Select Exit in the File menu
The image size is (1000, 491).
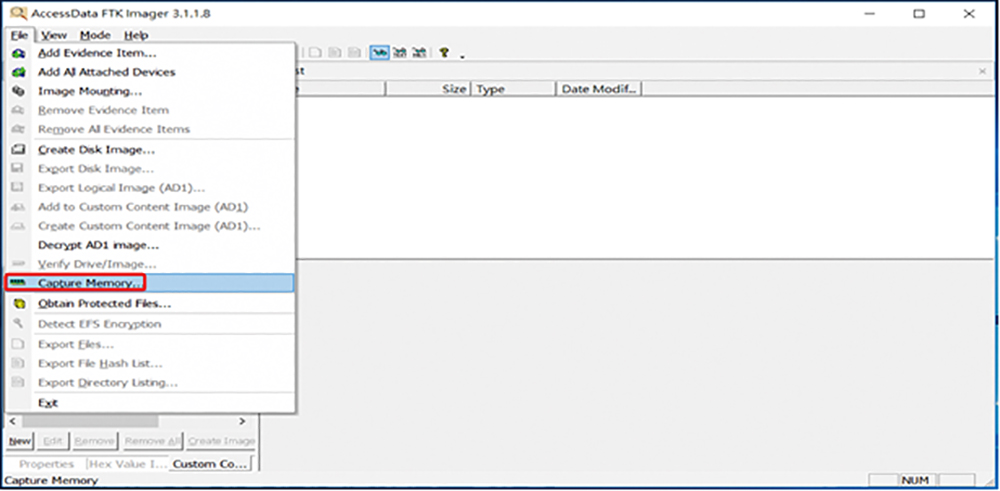pyautogui.click(x=150, y=403)
